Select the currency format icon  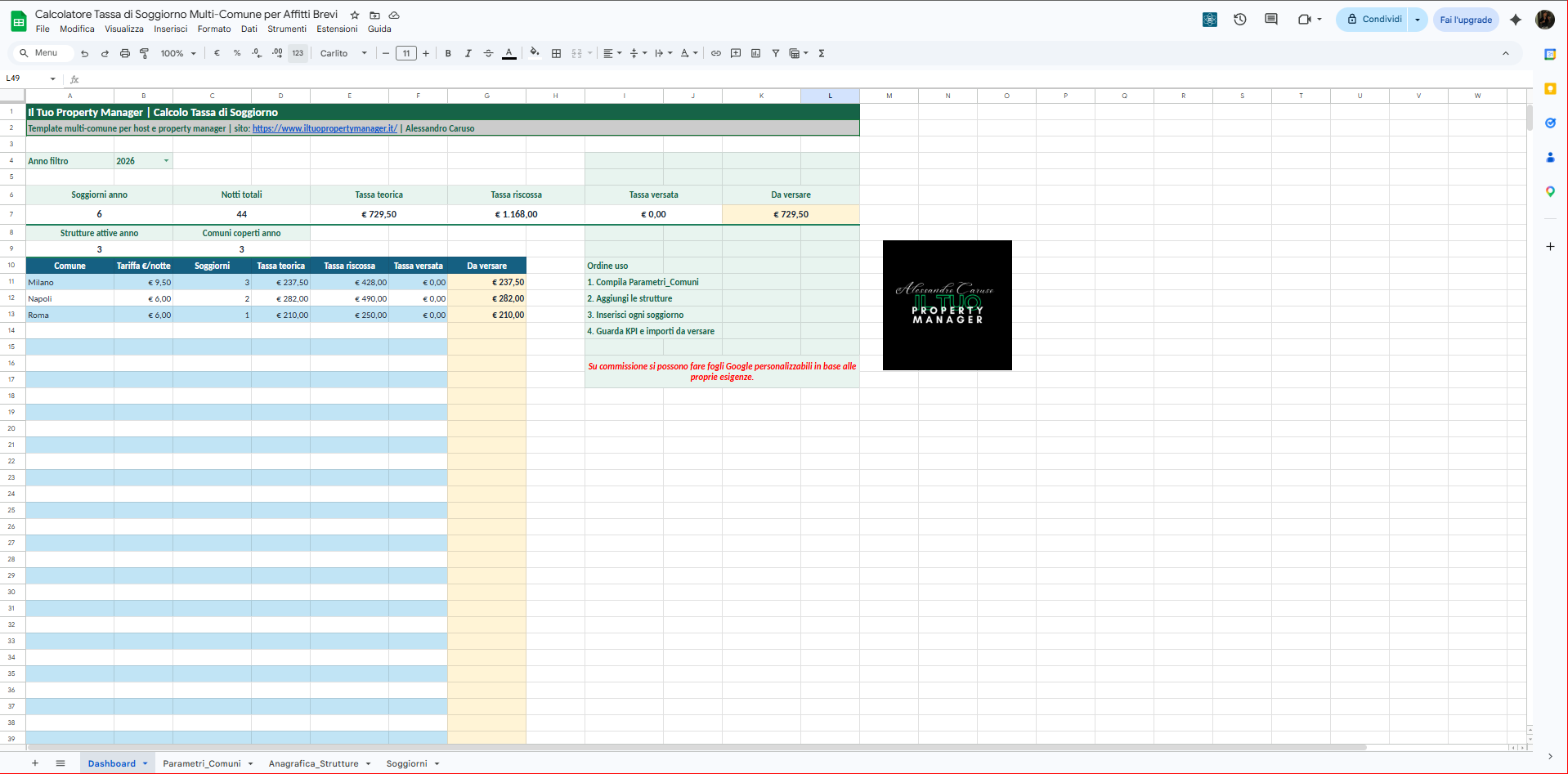[x=217, y=53]
